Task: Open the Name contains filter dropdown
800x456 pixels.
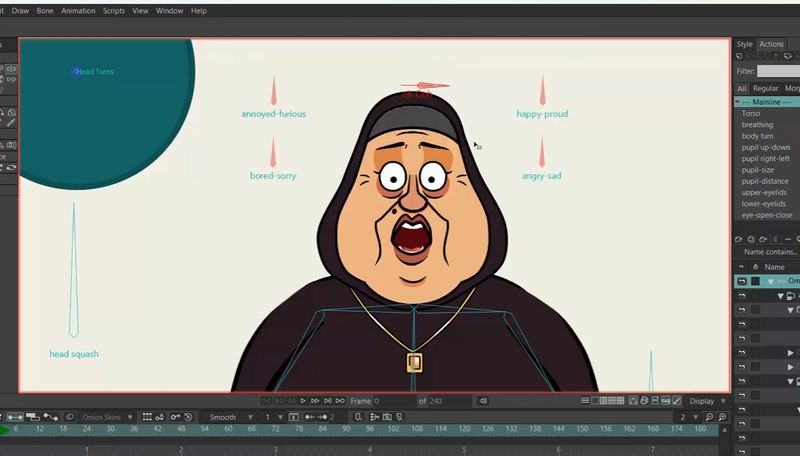Action: 768,252
